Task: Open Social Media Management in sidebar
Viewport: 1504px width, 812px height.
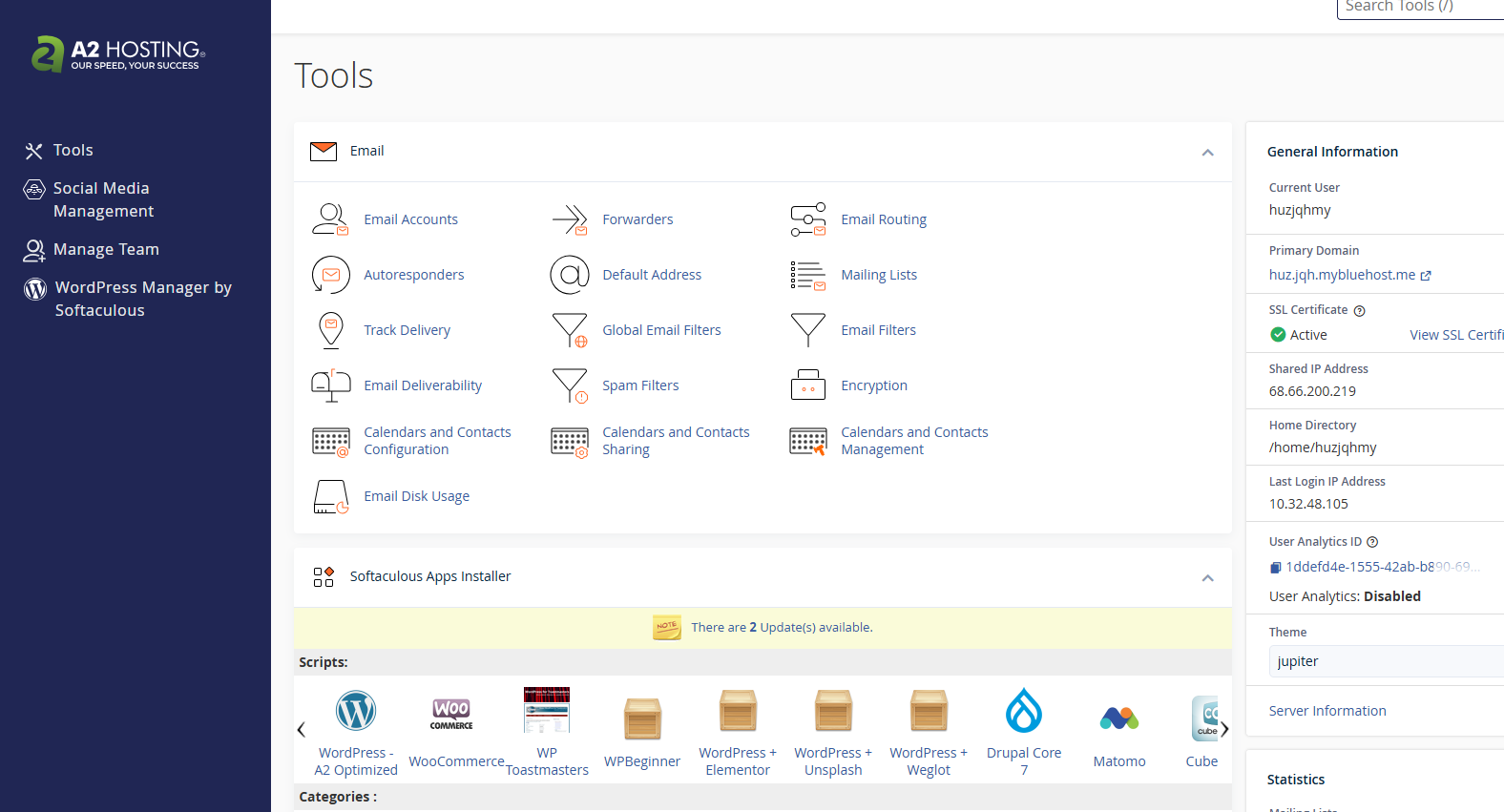Action: click(101, 199)
